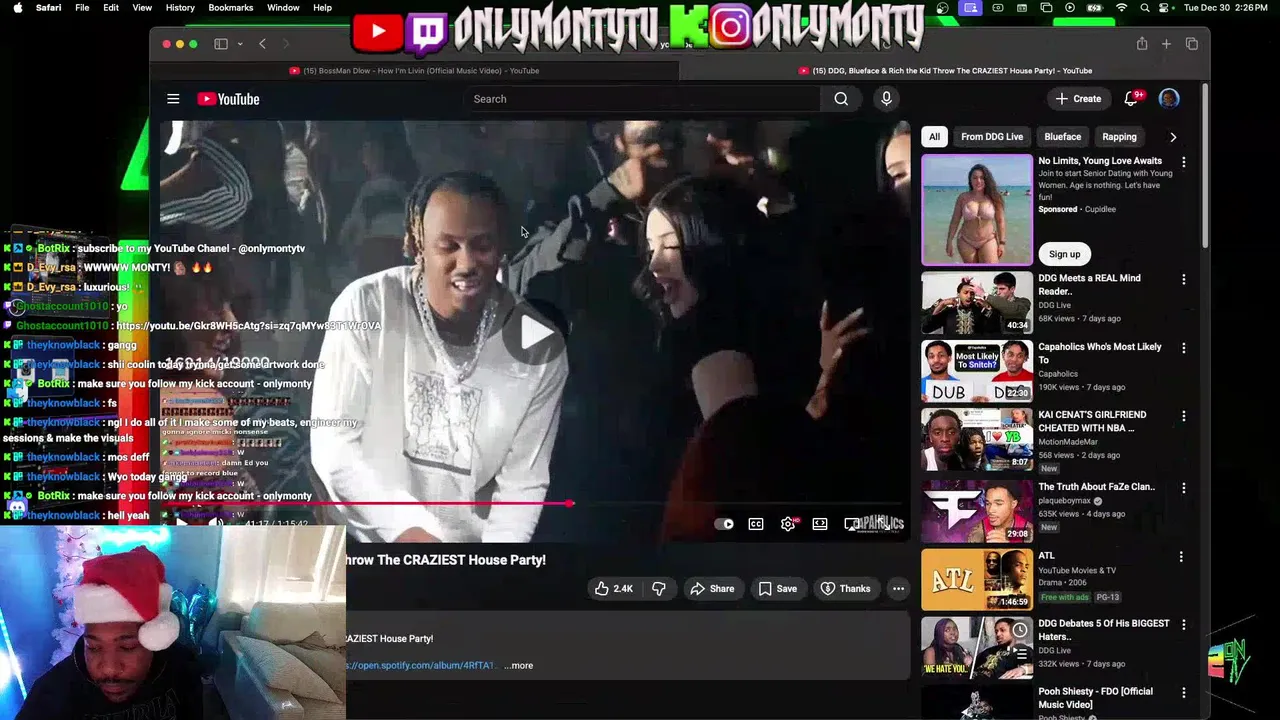The height and width of the screenshot is (720, 1280).
Task: Open DDG Debates 5 Of His BIGGEST Haters
Action: [x=977, y=647]
